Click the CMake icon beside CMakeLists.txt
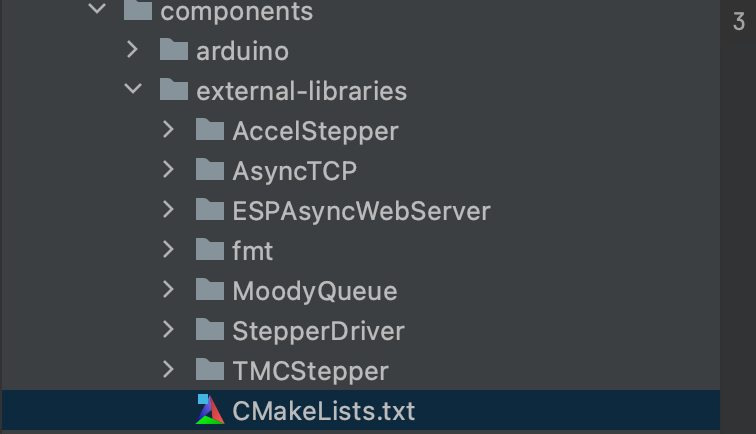This screenshot has width=756, height=434. pos(210,410)
